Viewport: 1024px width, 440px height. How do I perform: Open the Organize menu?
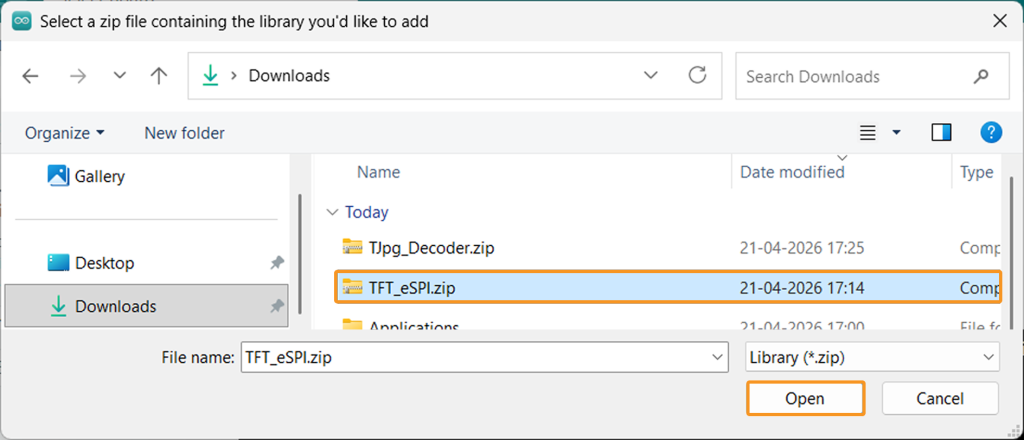click(65, 133)
